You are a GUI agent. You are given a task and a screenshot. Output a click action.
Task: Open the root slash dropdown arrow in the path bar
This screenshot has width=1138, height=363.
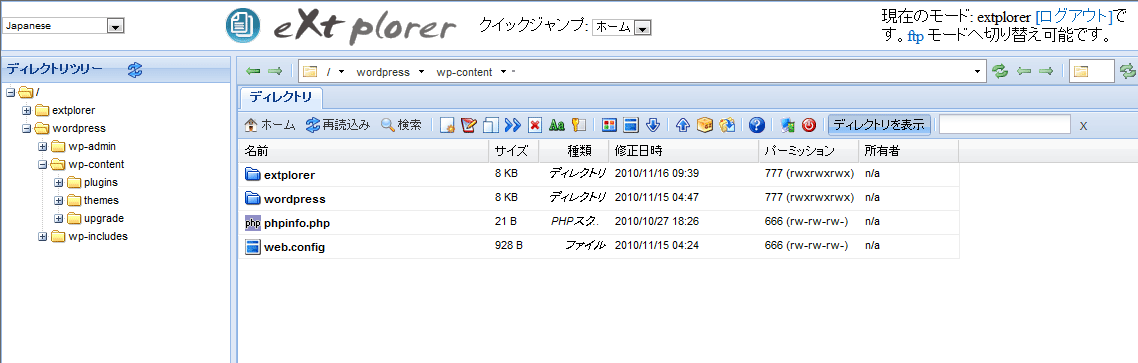tap(342, 72)
